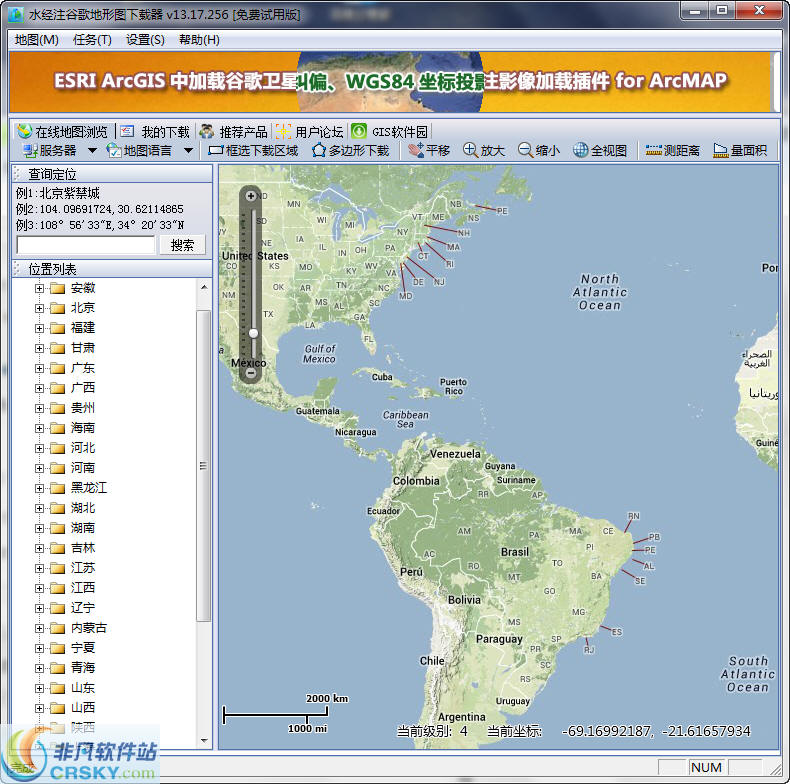Click location list scrollbar down arrow
790x784 pixels.
click(204, 740)
